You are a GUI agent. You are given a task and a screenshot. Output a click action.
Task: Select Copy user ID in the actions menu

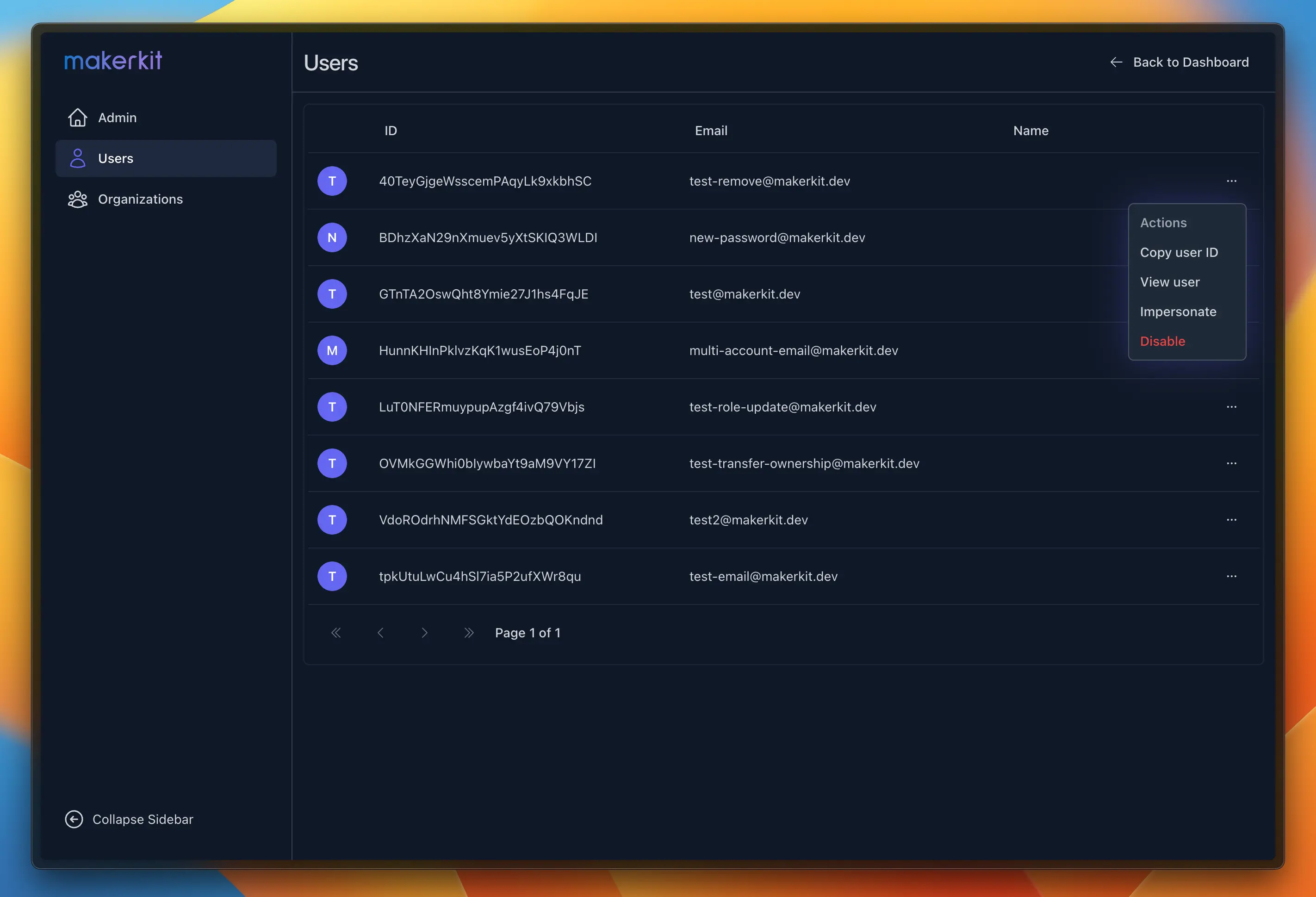click(x=1179, y=253)
